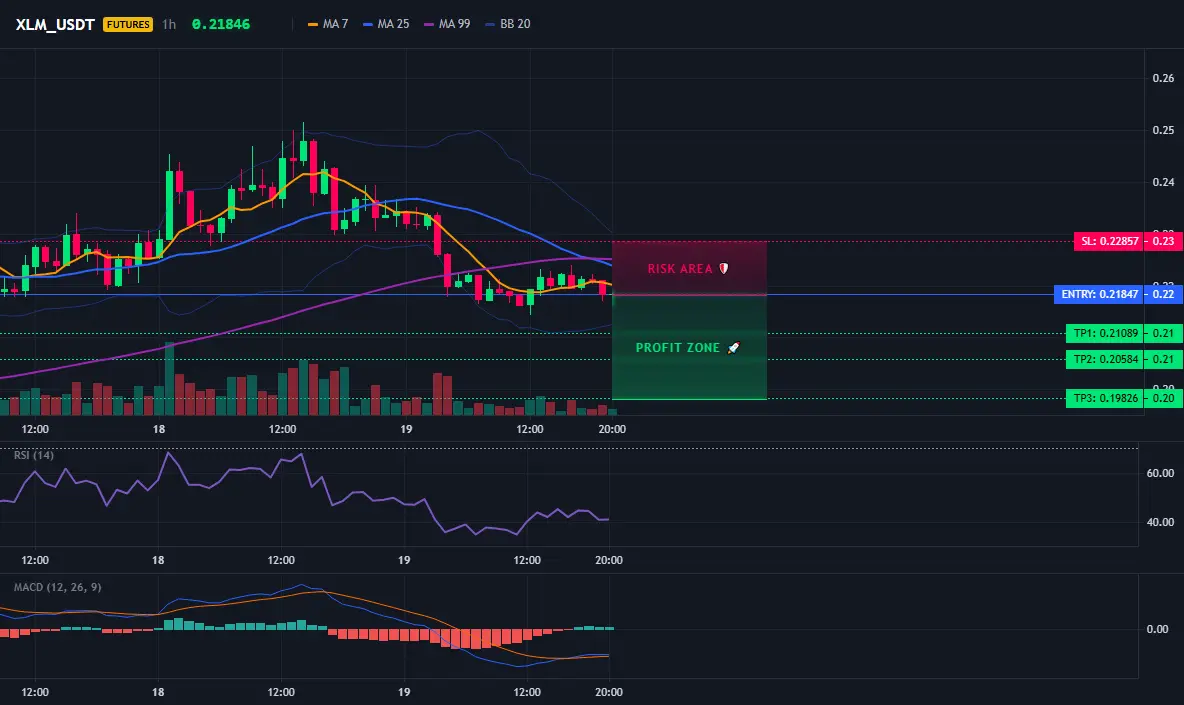Toggle the MA 7 legend item
Screen dimensions: 1184x705
click(x=328, y=24)
